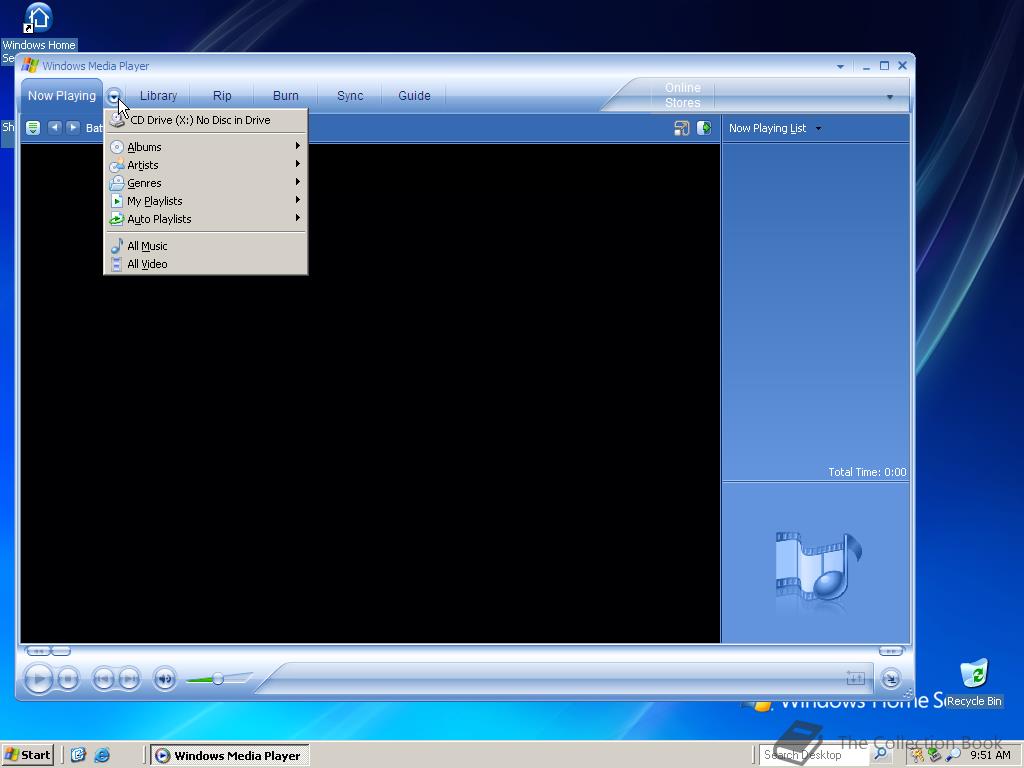Click the All Video filmstrip icon
Screen dimensions: 1024x768
coord(116,264)
